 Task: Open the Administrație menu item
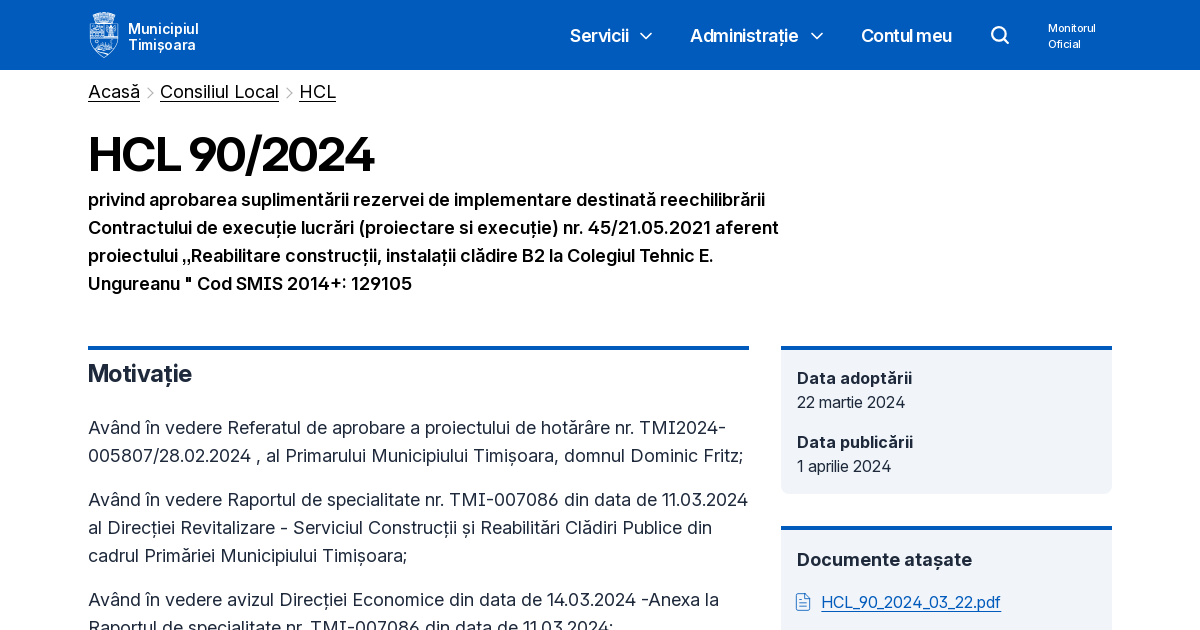coord(744,36)
